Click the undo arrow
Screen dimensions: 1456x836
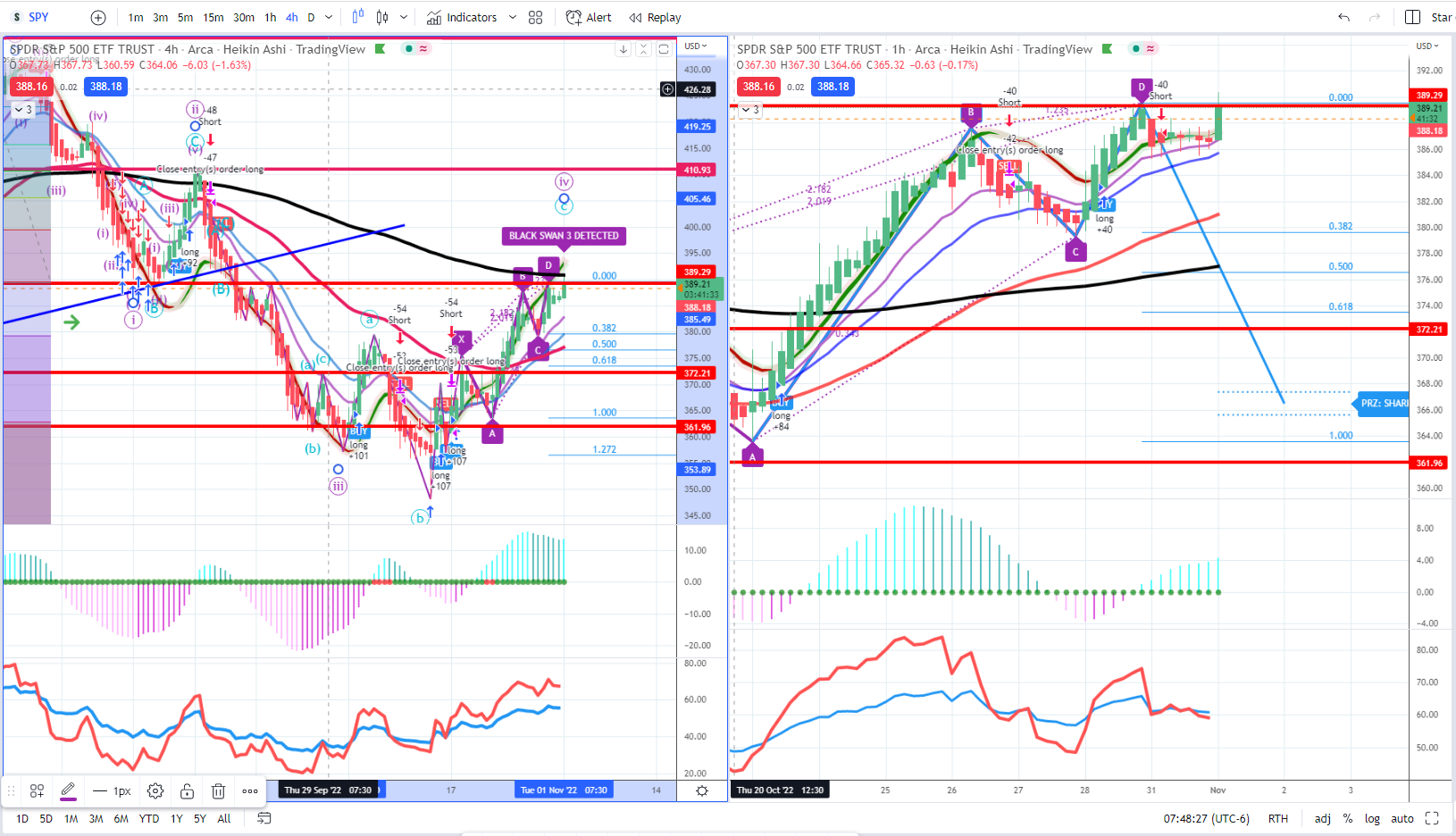click(x=1343, y=17)
